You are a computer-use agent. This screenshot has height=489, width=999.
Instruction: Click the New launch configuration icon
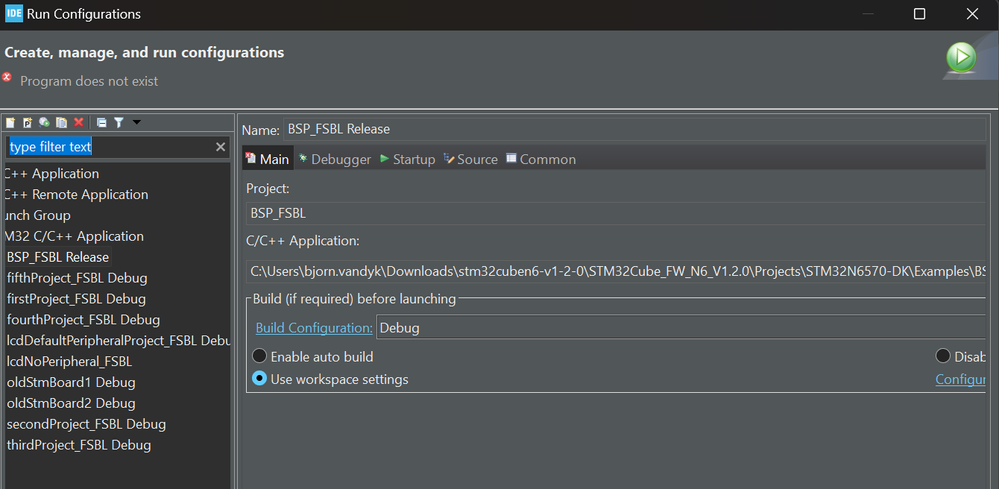[x=11, y=122]
